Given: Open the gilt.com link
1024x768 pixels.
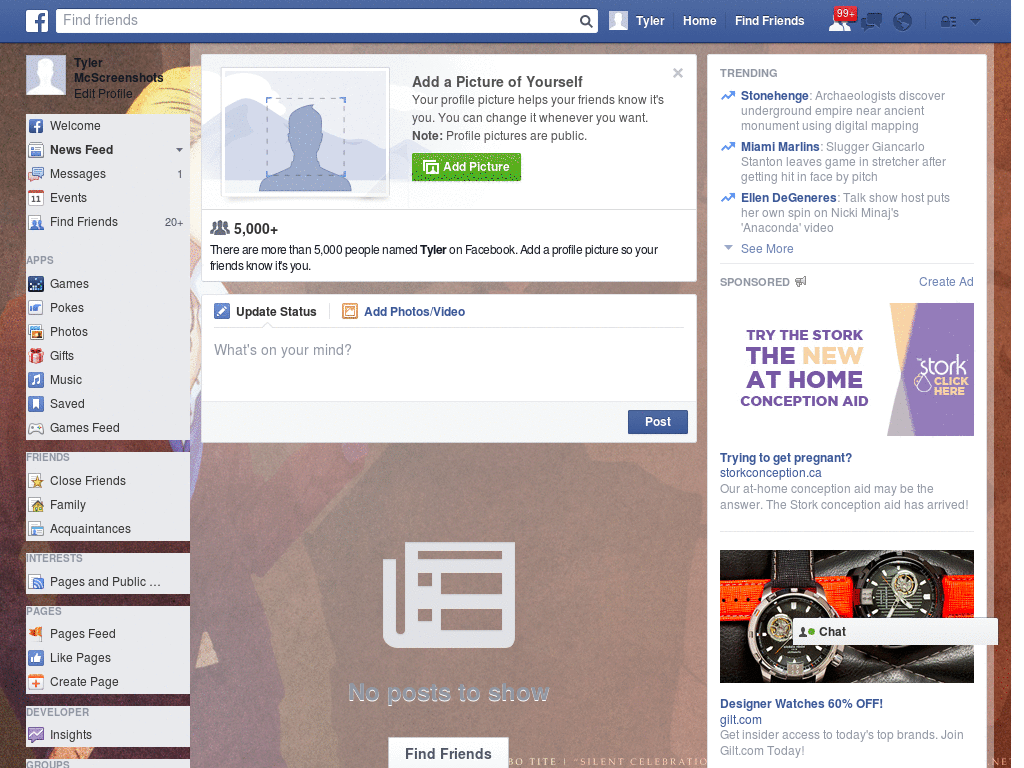Looking at the screenshot, I should (x=741, y=720).
